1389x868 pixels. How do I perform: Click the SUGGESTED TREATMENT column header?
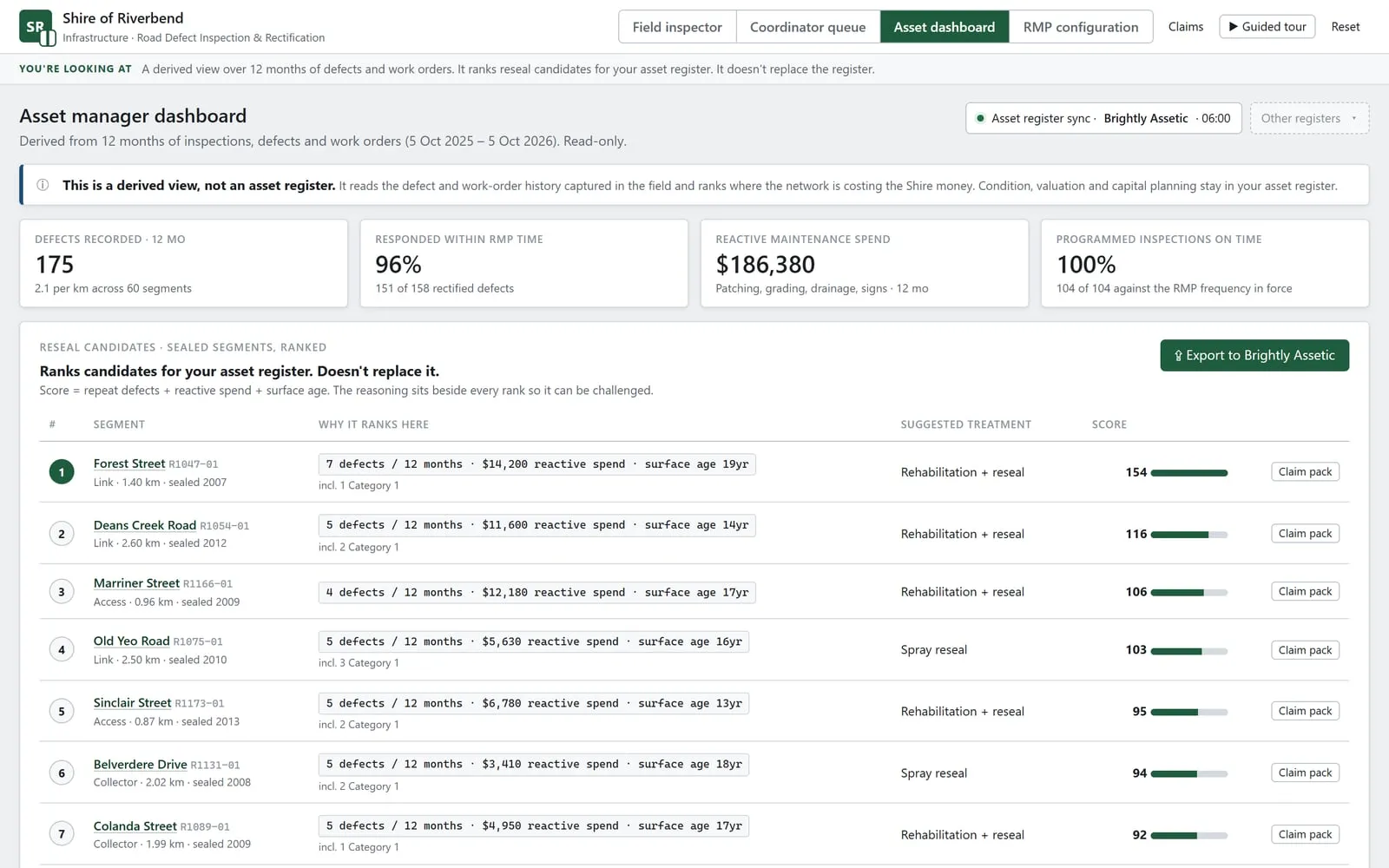(965, 424)
